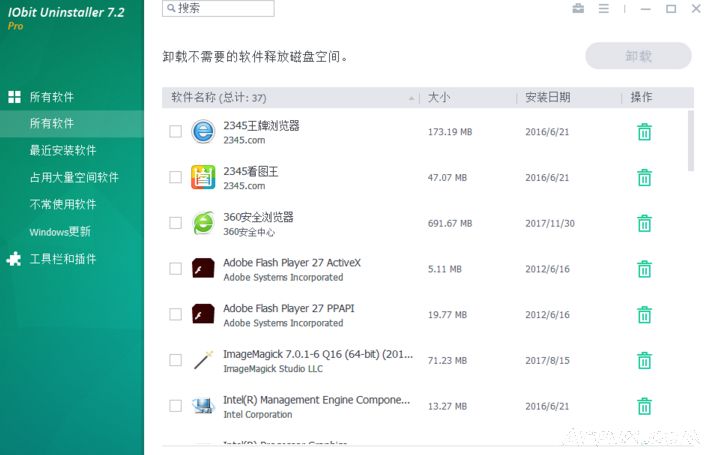
Task: Select ImageMagick 7.0.1-6 Q16 entry name
Action: click(x=318, y=354)
